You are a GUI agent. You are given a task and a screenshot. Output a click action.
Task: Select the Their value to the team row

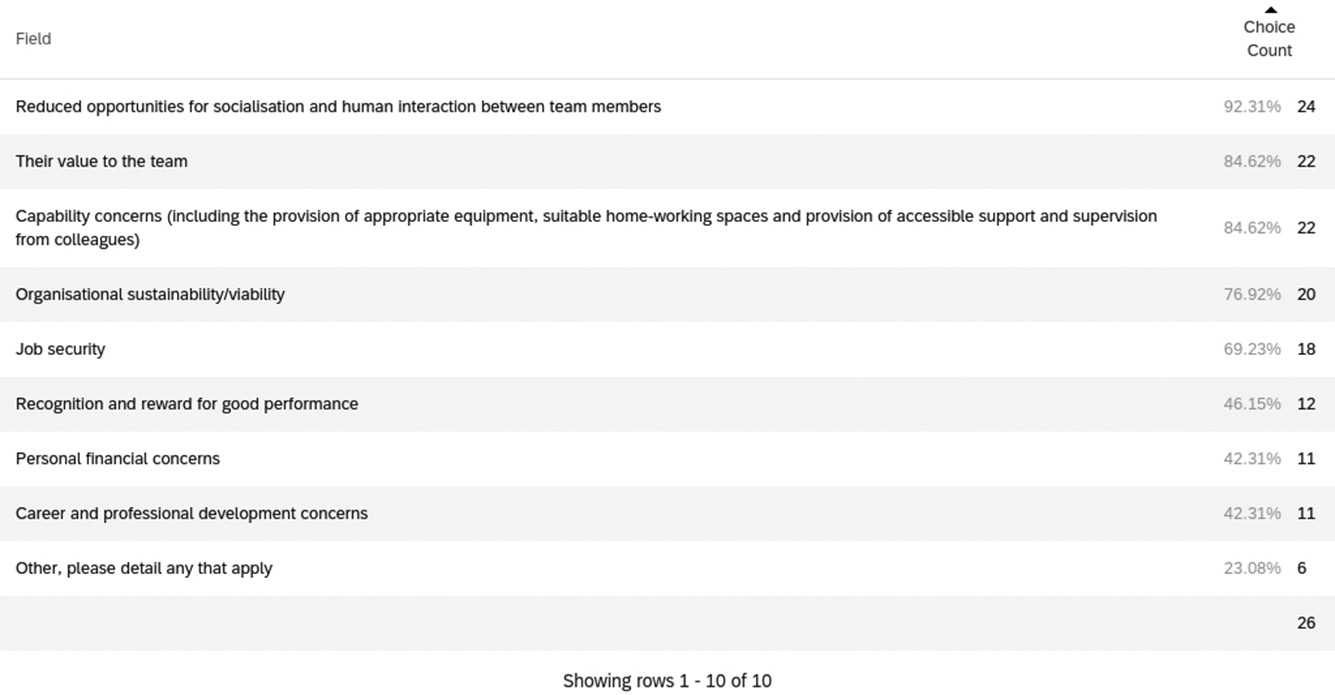(x=101, y=161)
